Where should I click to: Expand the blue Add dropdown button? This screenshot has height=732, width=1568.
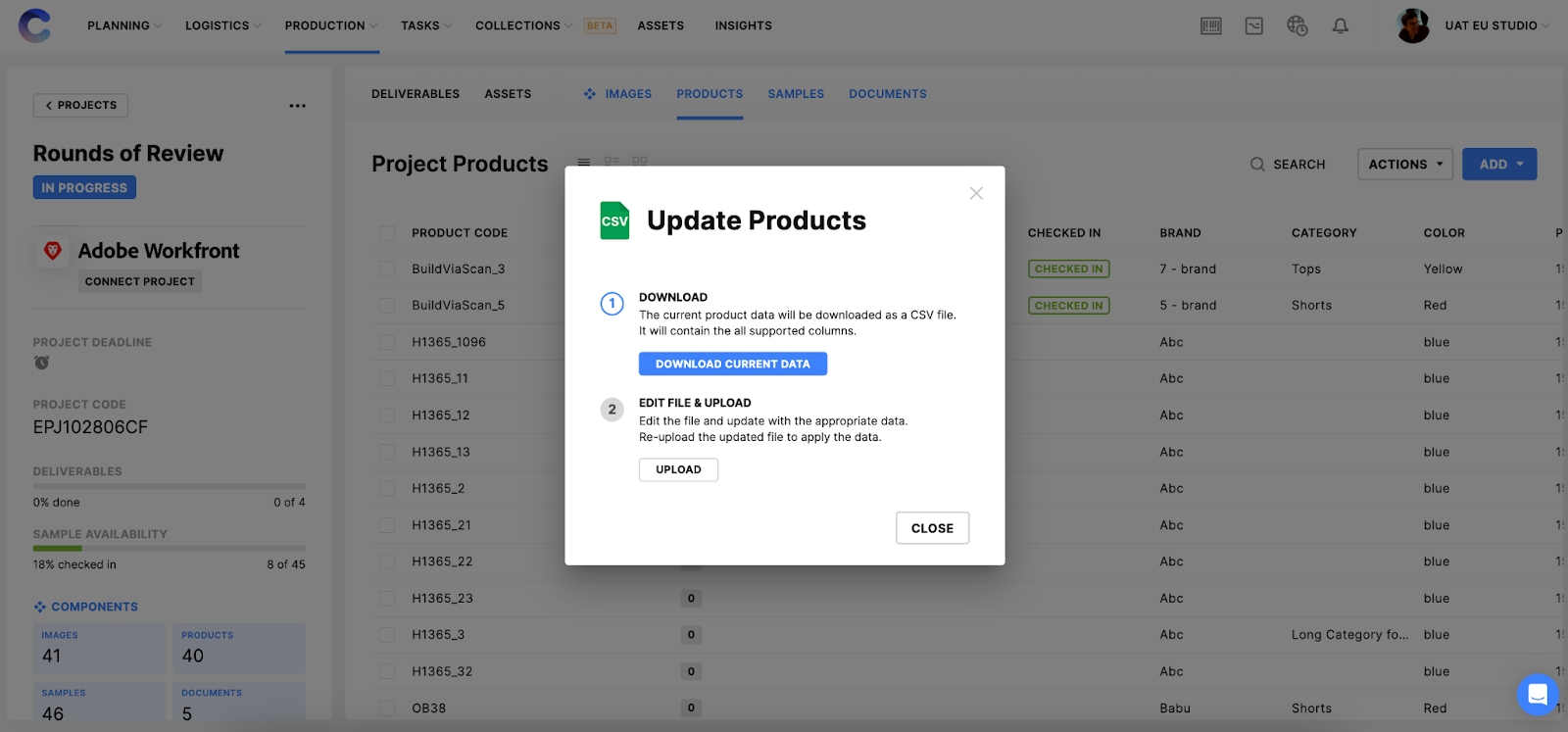pos(1498,165)
